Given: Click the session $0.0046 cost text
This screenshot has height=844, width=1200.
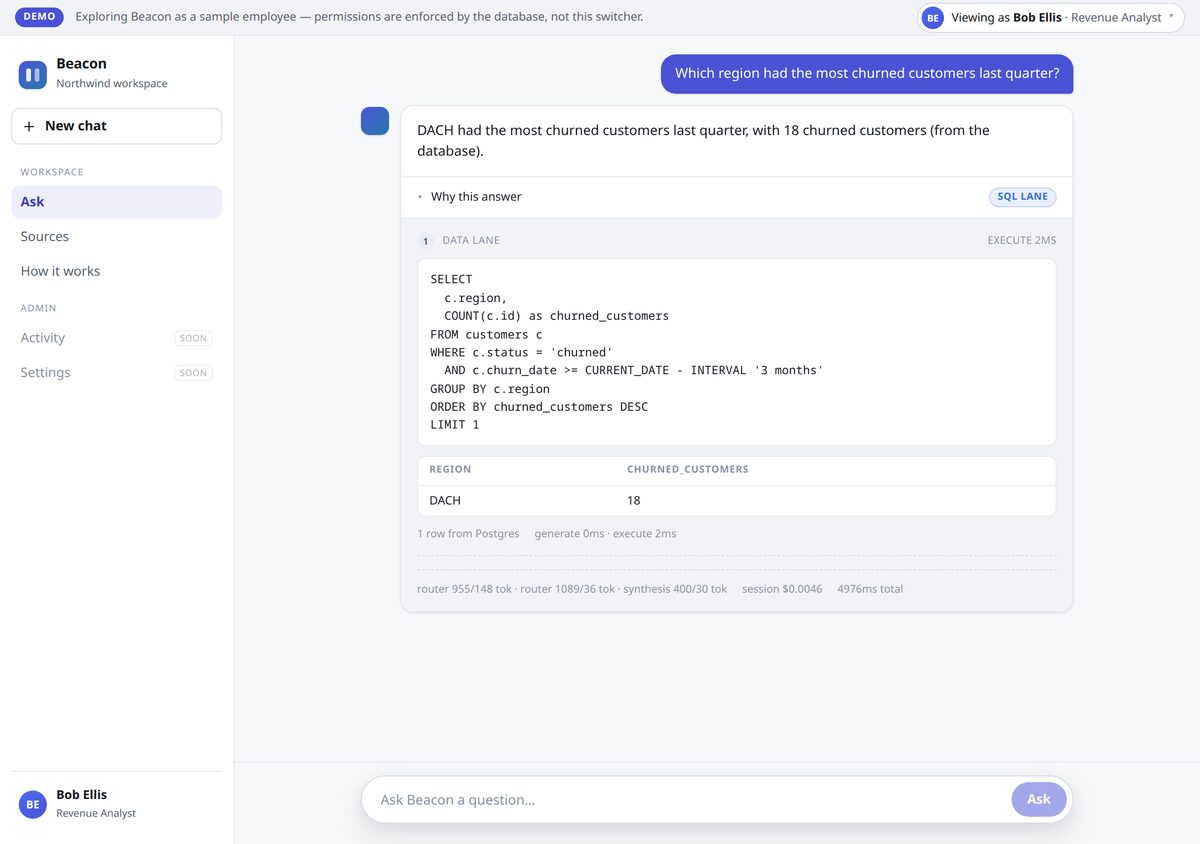Looking at the screenshot, I should (782, 589).
